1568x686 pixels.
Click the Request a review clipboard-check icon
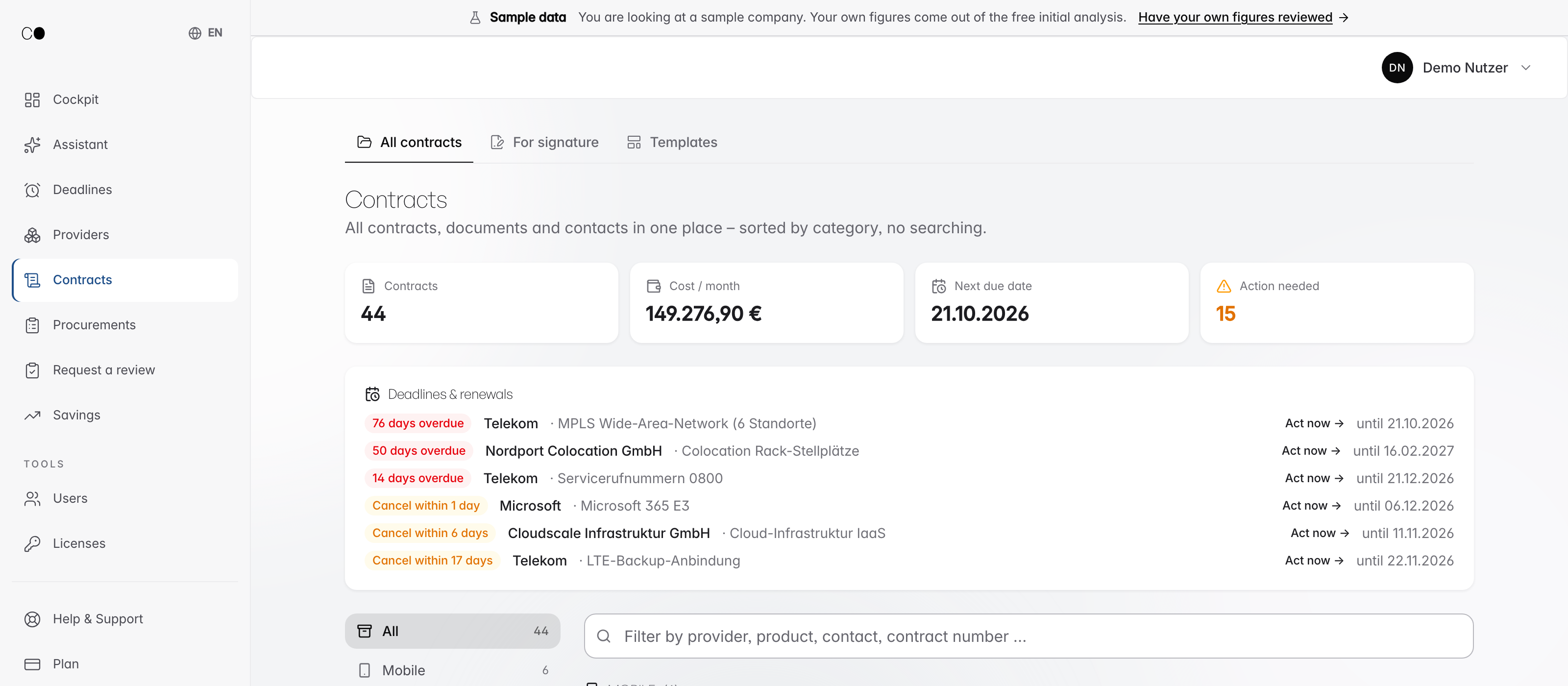[32, 370]
